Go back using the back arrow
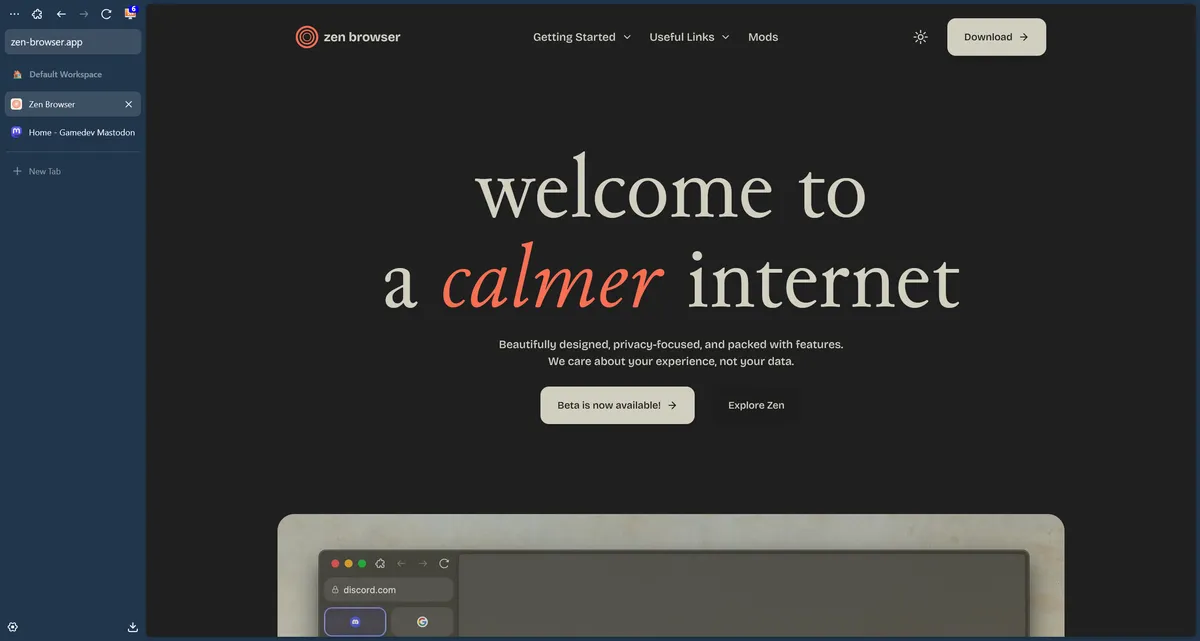Image resolution: width=1200 pixels, height=641 pixels. pyautogui.click(x=61, y=14)
